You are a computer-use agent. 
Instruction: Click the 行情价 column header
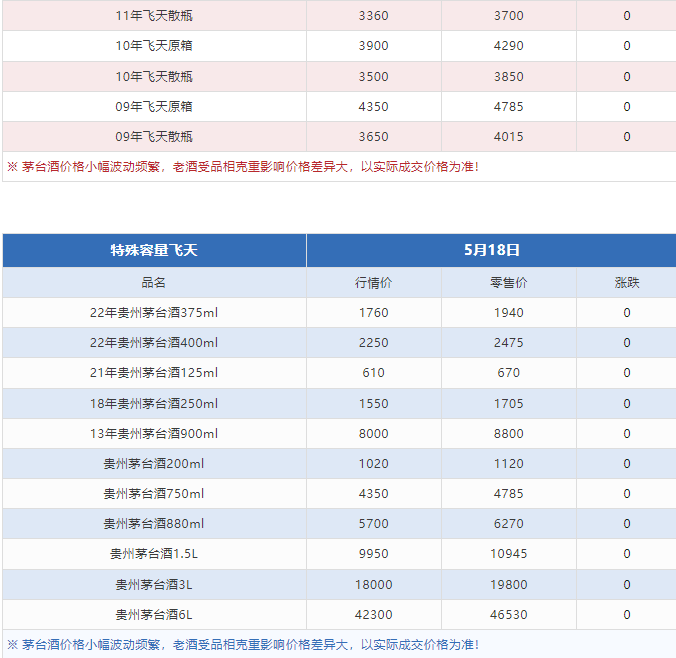(373, 283)
